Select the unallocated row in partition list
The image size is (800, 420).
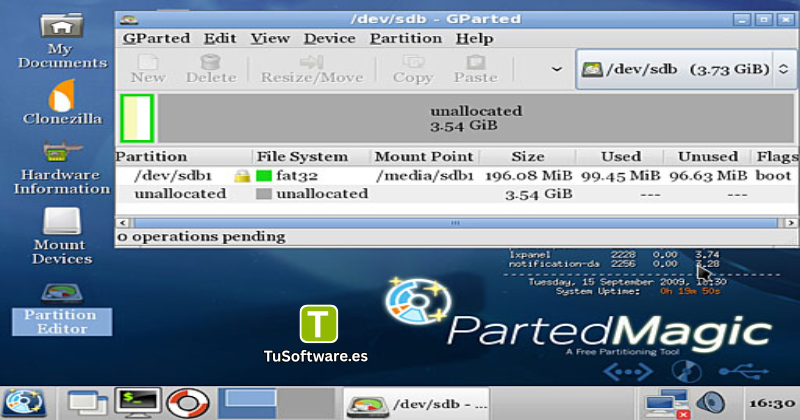click(457, 194)
